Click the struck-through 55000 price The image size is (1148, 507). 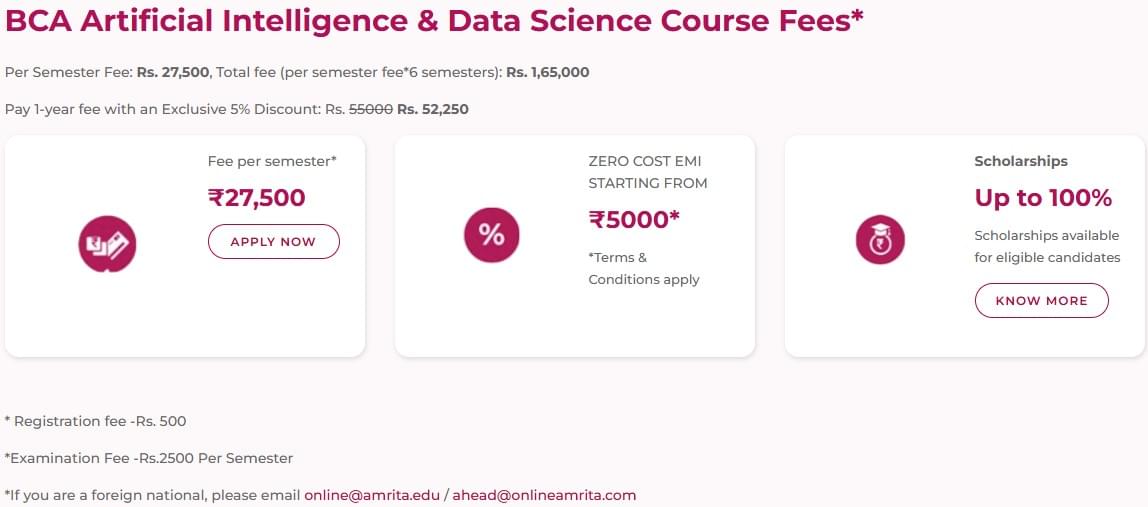point(370,109)
